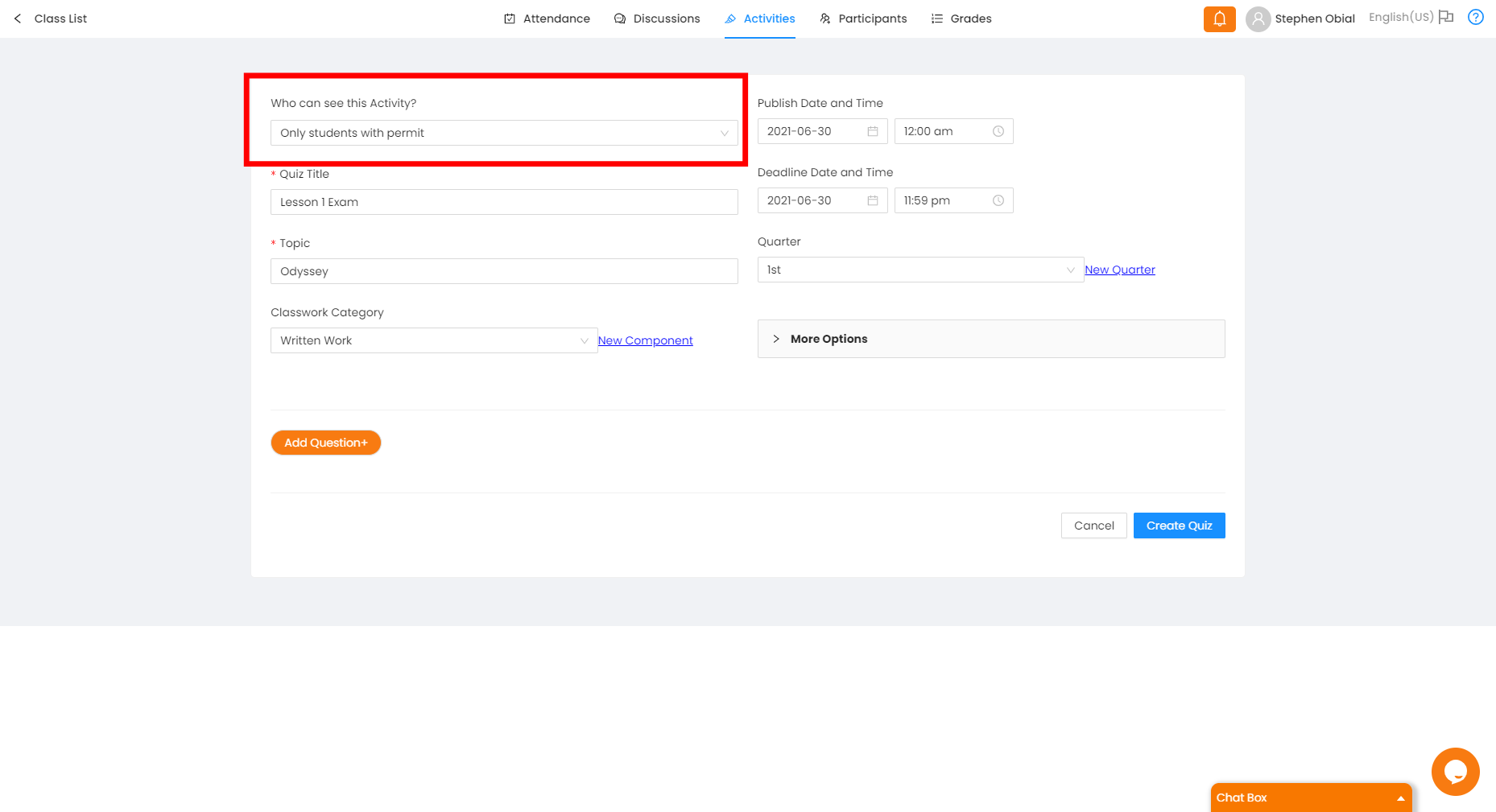Click the calendar icon in Publish Date field

[873, 131]
